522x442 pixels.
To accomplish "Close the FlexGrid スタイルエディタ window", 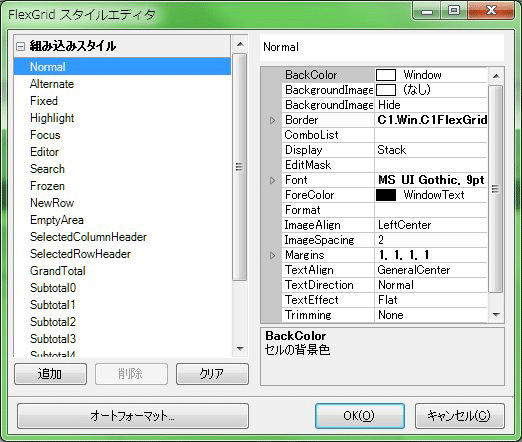I will click(x=491, y=11).
